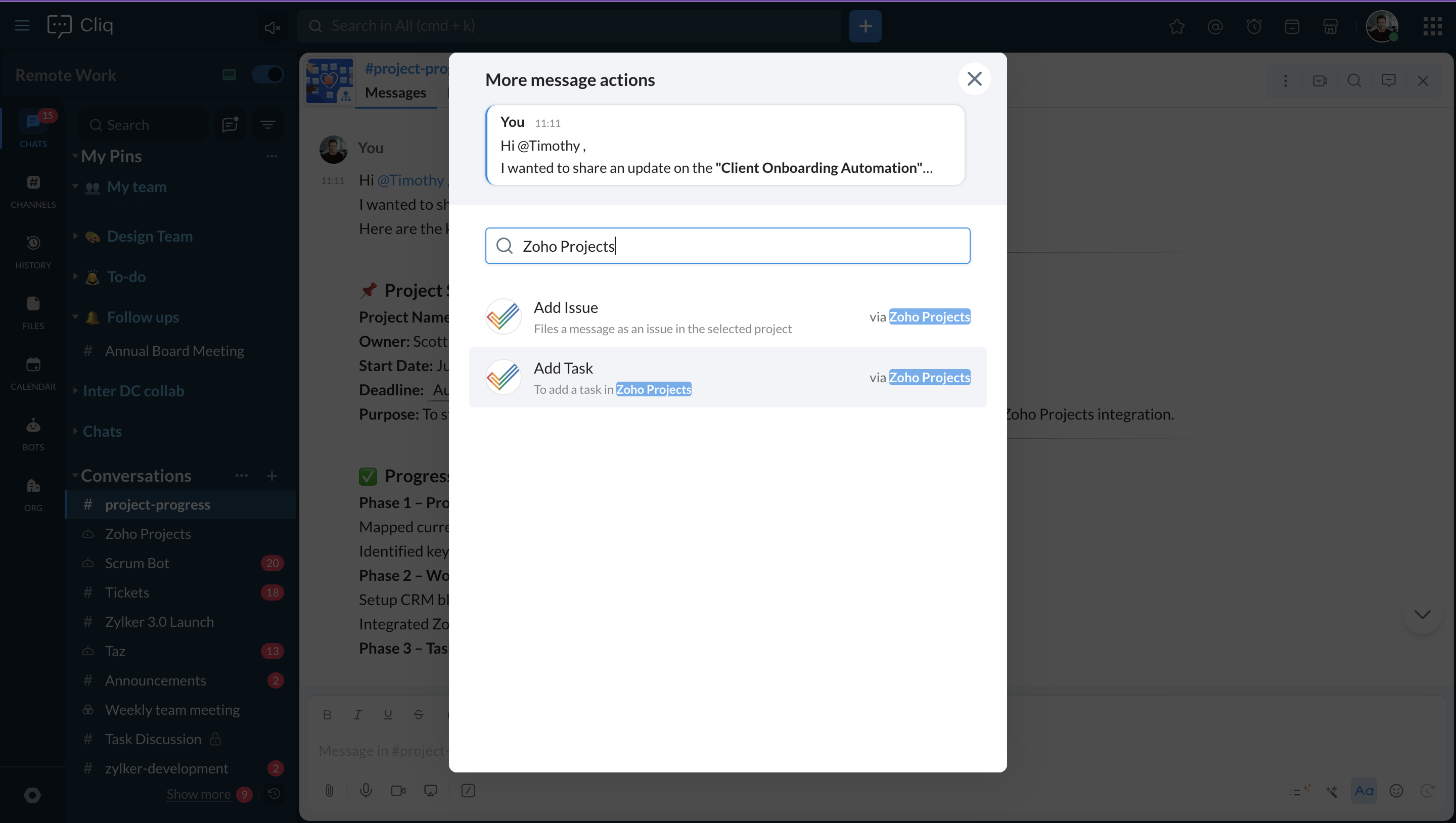Open threads icon in channel header
This screenshot has width=1456, height=823.
click(1389, 81)
